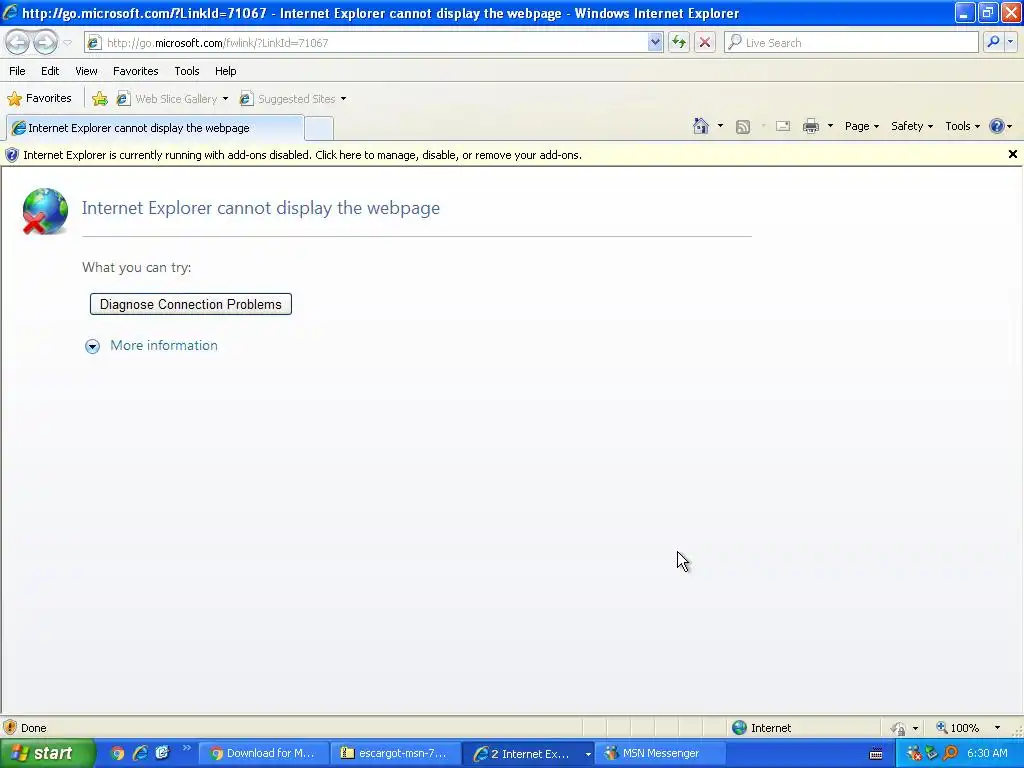Click the Refresh page icon
The width and height of the screenshot is (1024, 768).
coord(679,42)
